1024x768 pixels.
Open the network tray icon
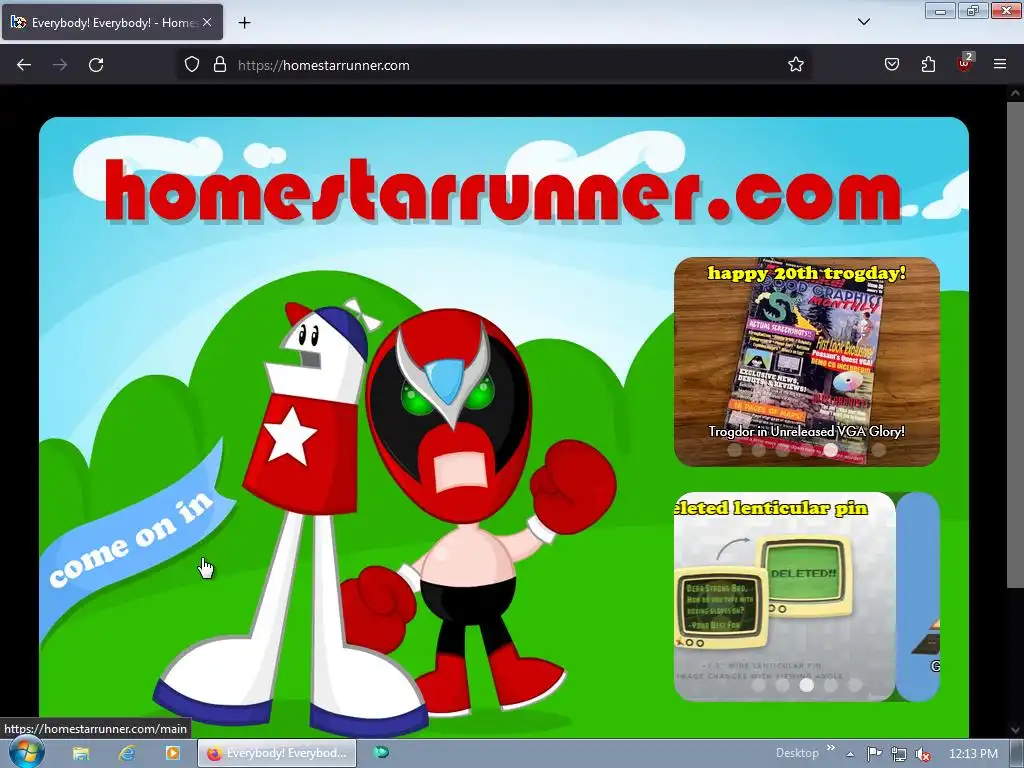click(899, 754)
